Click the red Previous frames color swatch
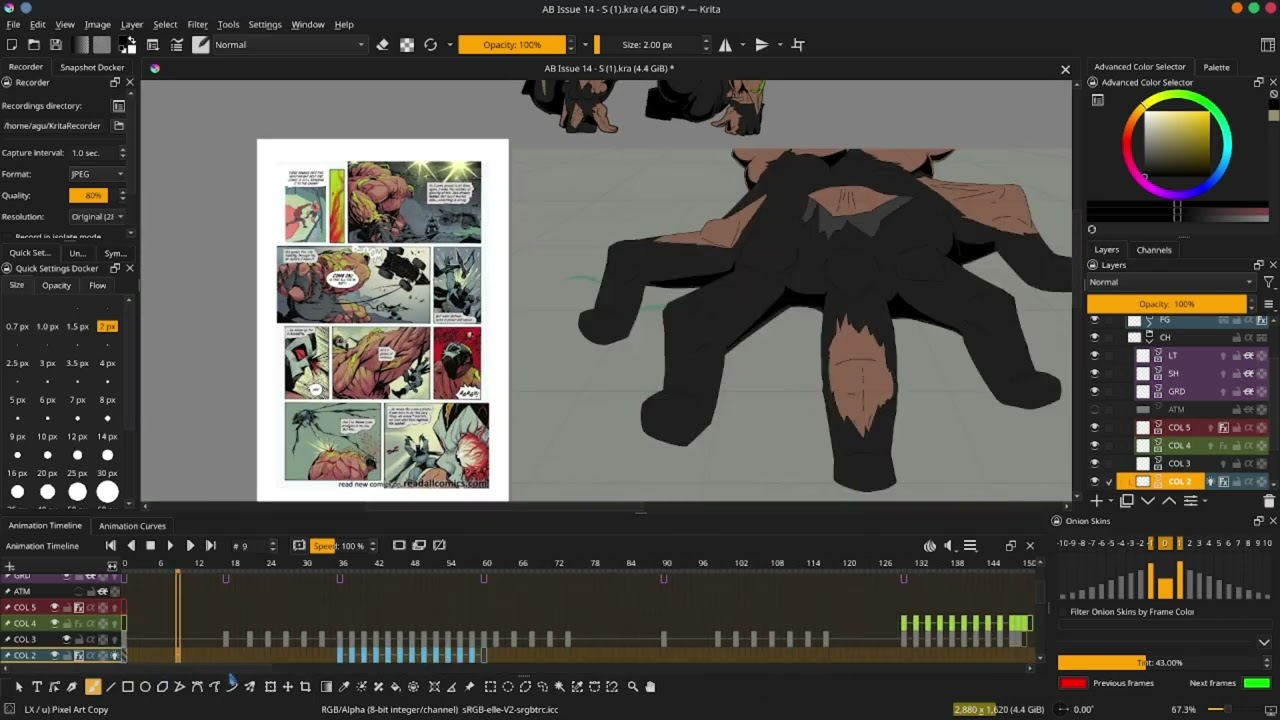The image size is (1280, 720). point(1073,683)
